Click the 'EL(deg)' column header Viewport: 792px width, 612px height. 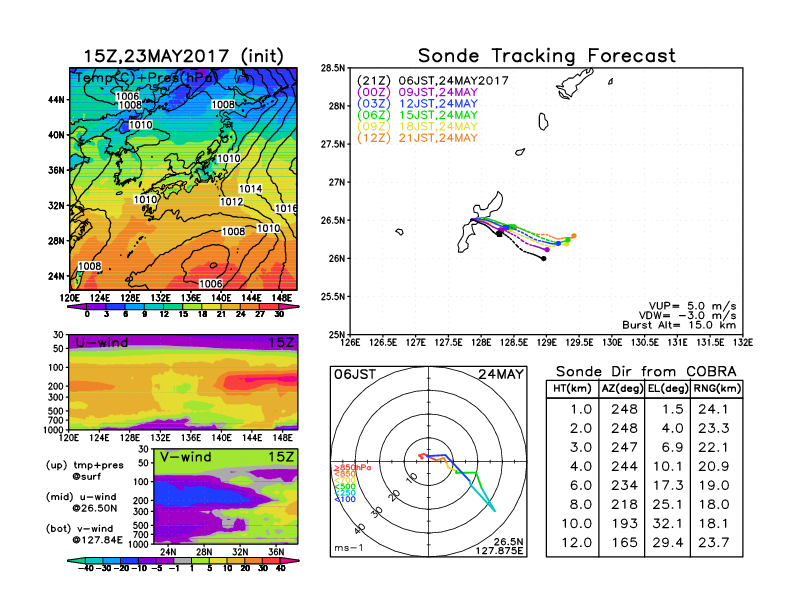click(668, 389)
